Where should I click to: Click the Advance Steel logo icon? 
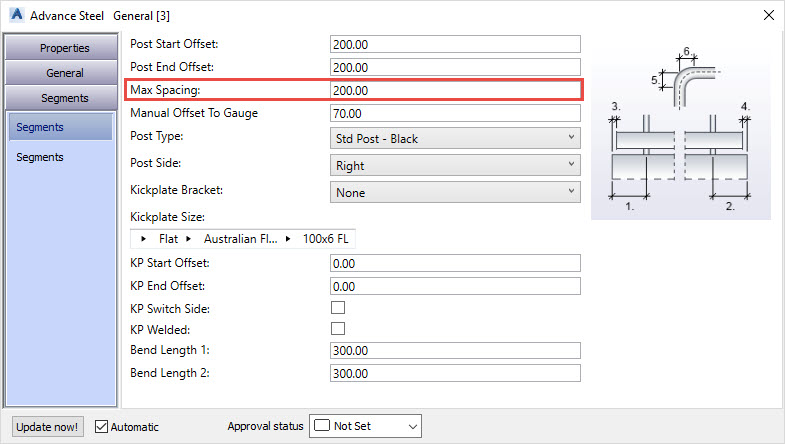tap(14, 15)
